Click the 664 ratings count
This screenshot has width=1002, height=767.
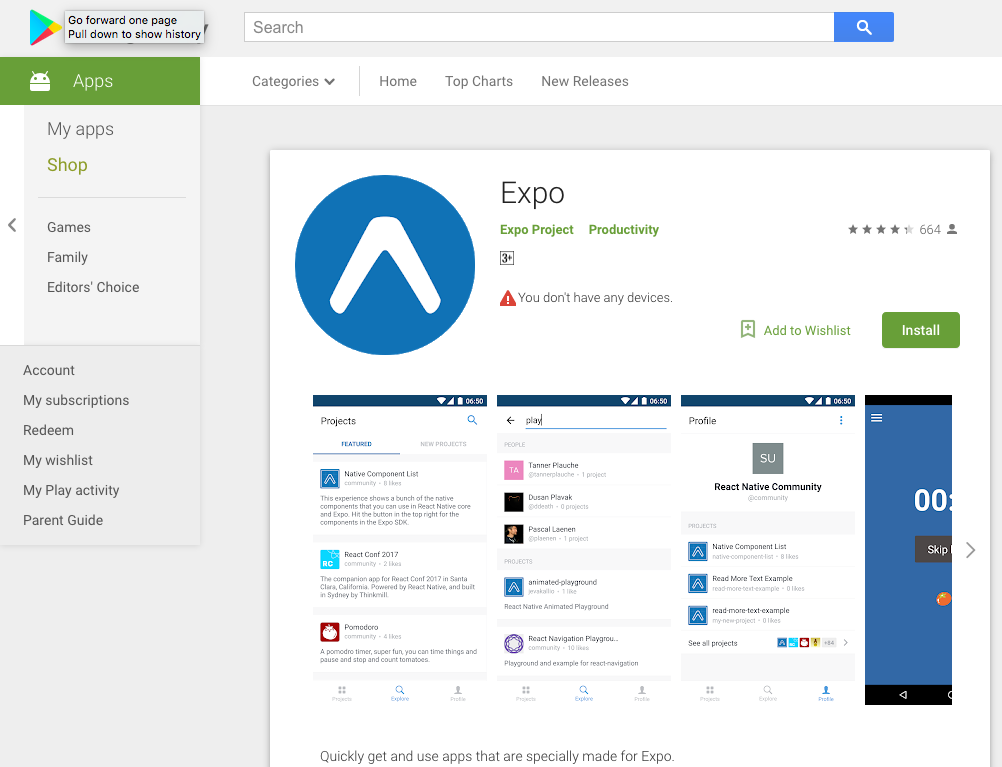pos(930,229)
